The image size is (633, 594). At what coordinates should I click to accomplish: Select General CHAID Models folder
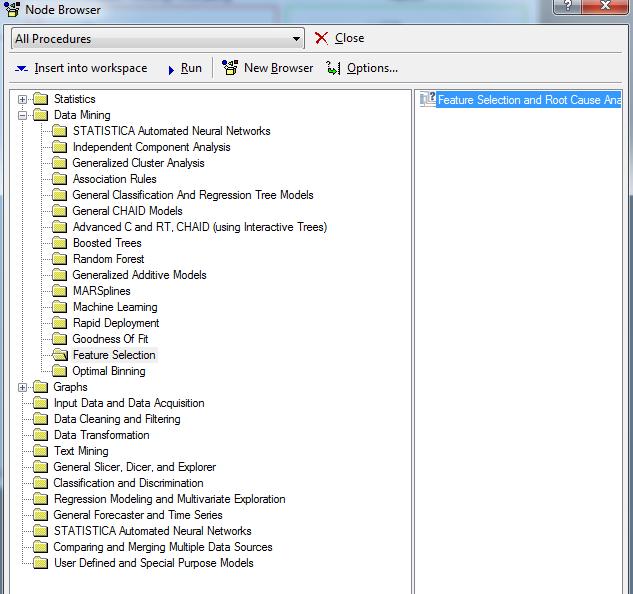click(128, 211)
